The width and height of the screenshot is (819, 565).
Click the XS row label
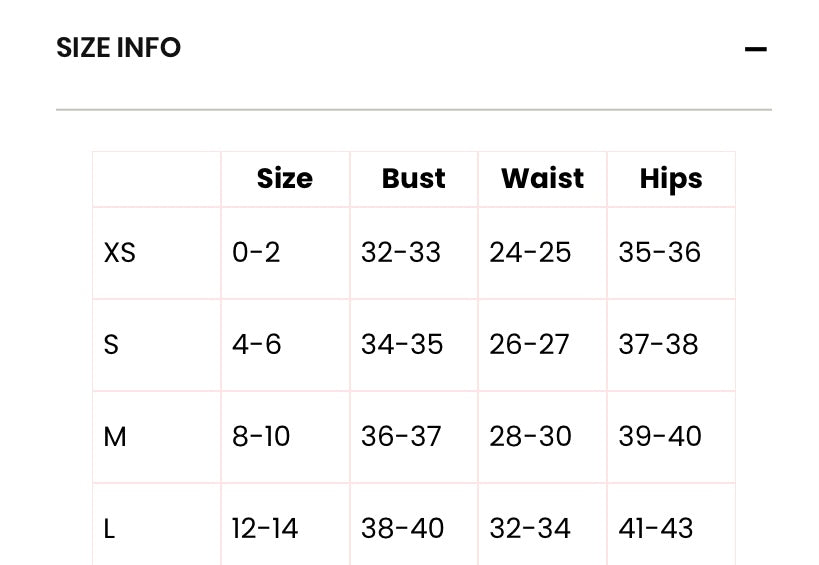tap(119, 253)
